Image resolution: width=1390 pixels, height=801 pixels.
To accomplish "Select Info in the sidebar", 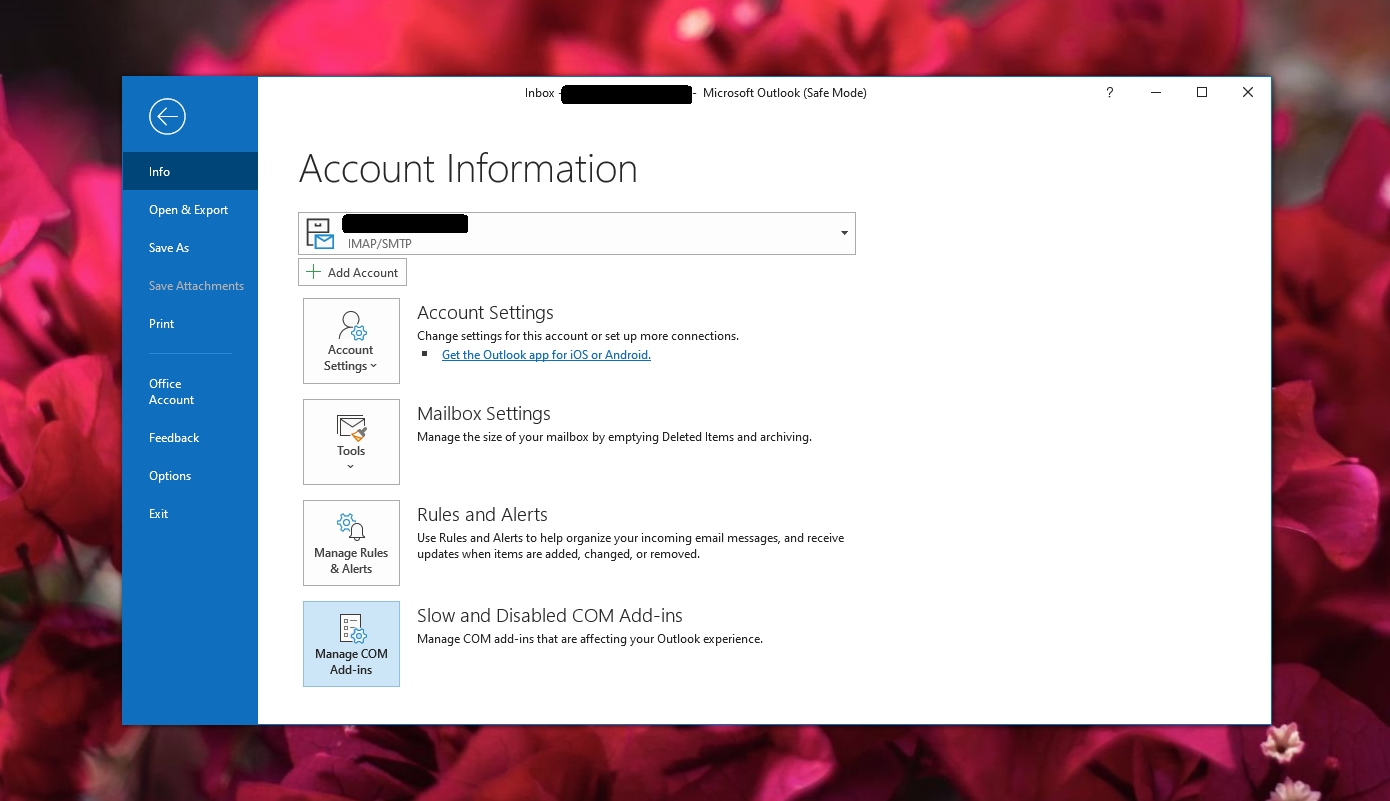I will point(190,171).
